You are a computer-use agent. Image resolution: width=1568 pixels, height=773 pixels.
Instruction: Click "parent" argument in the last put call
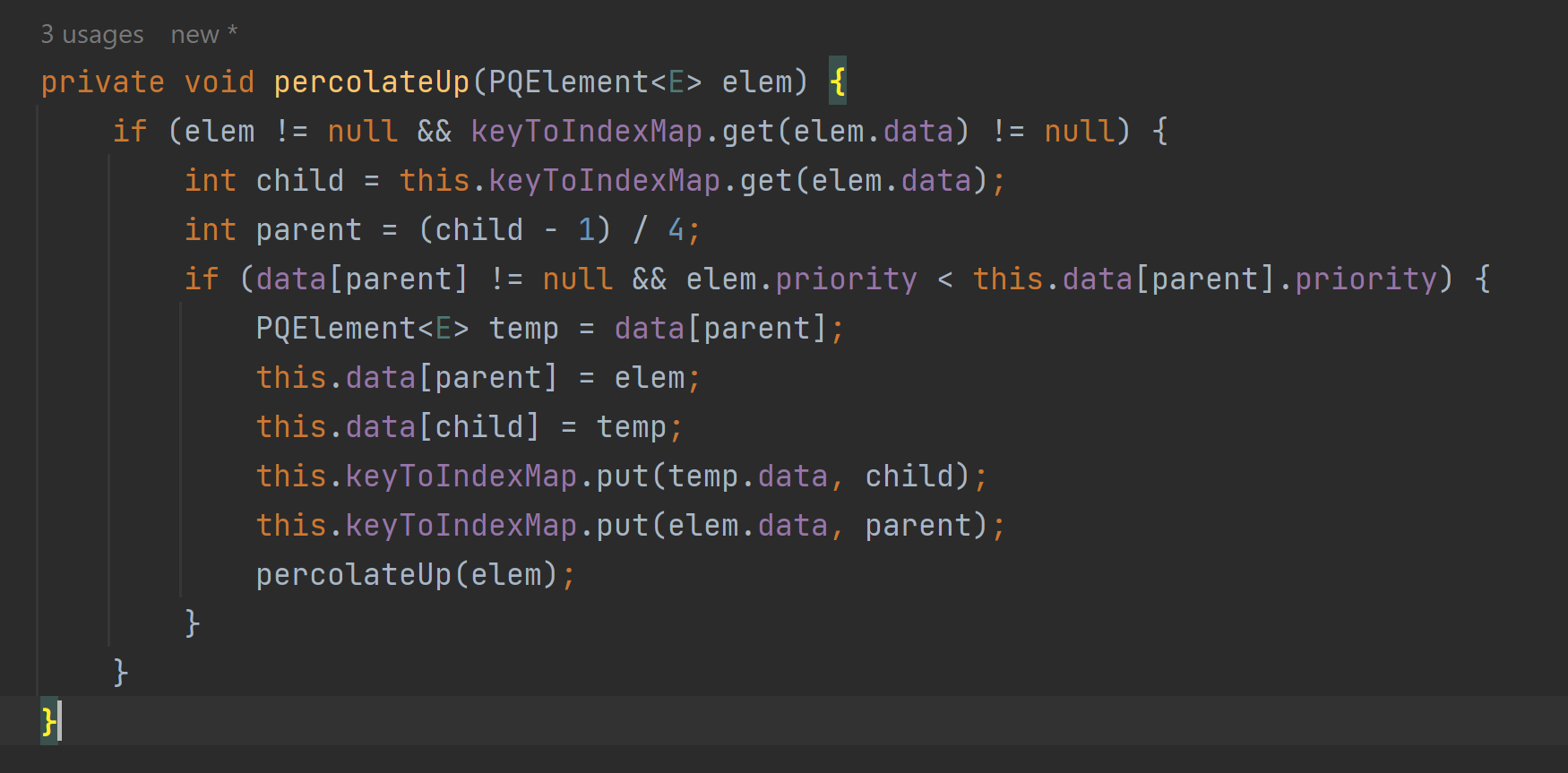(918, 526)
